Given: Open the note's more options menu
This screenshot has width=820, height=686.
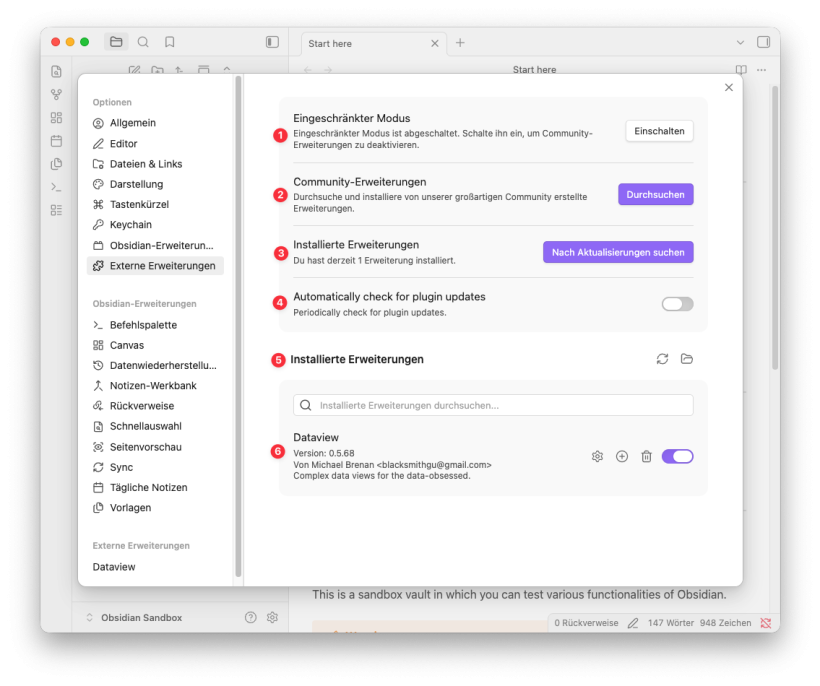Looking at the screenshot, I should pyautogui.click(x=762, y=70).
